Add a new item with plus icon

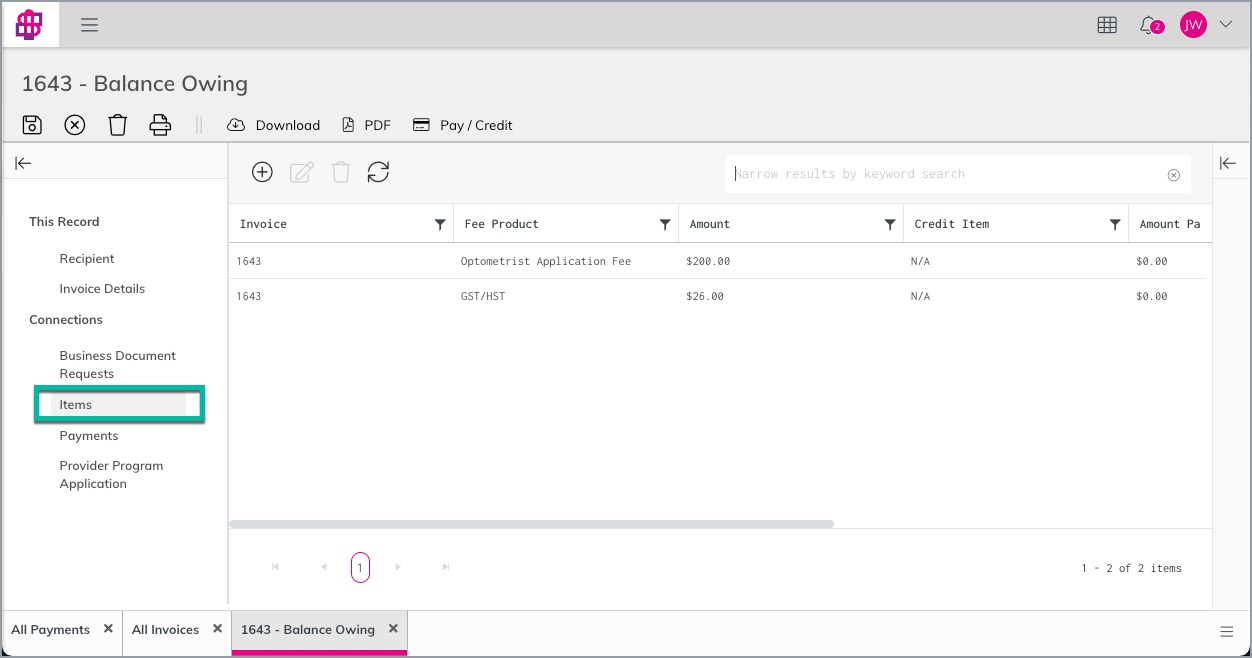point(262,172)
